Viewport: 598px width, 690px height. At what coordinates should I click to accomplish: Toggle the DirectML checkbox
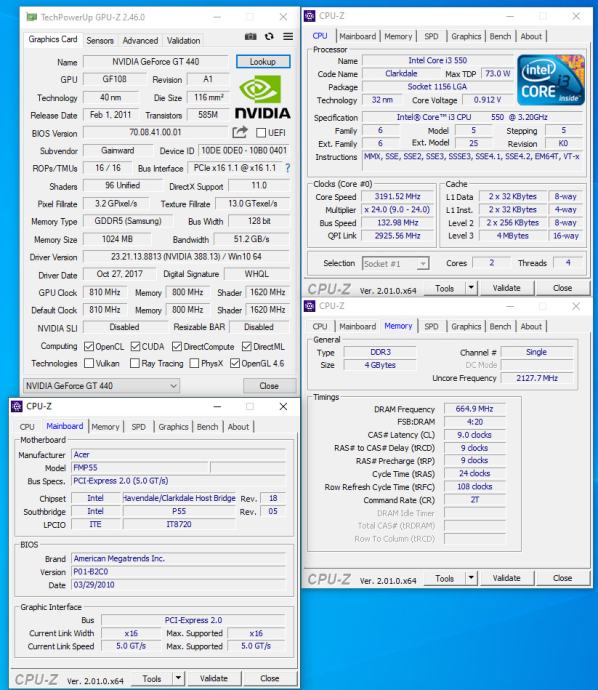point(247,347)
